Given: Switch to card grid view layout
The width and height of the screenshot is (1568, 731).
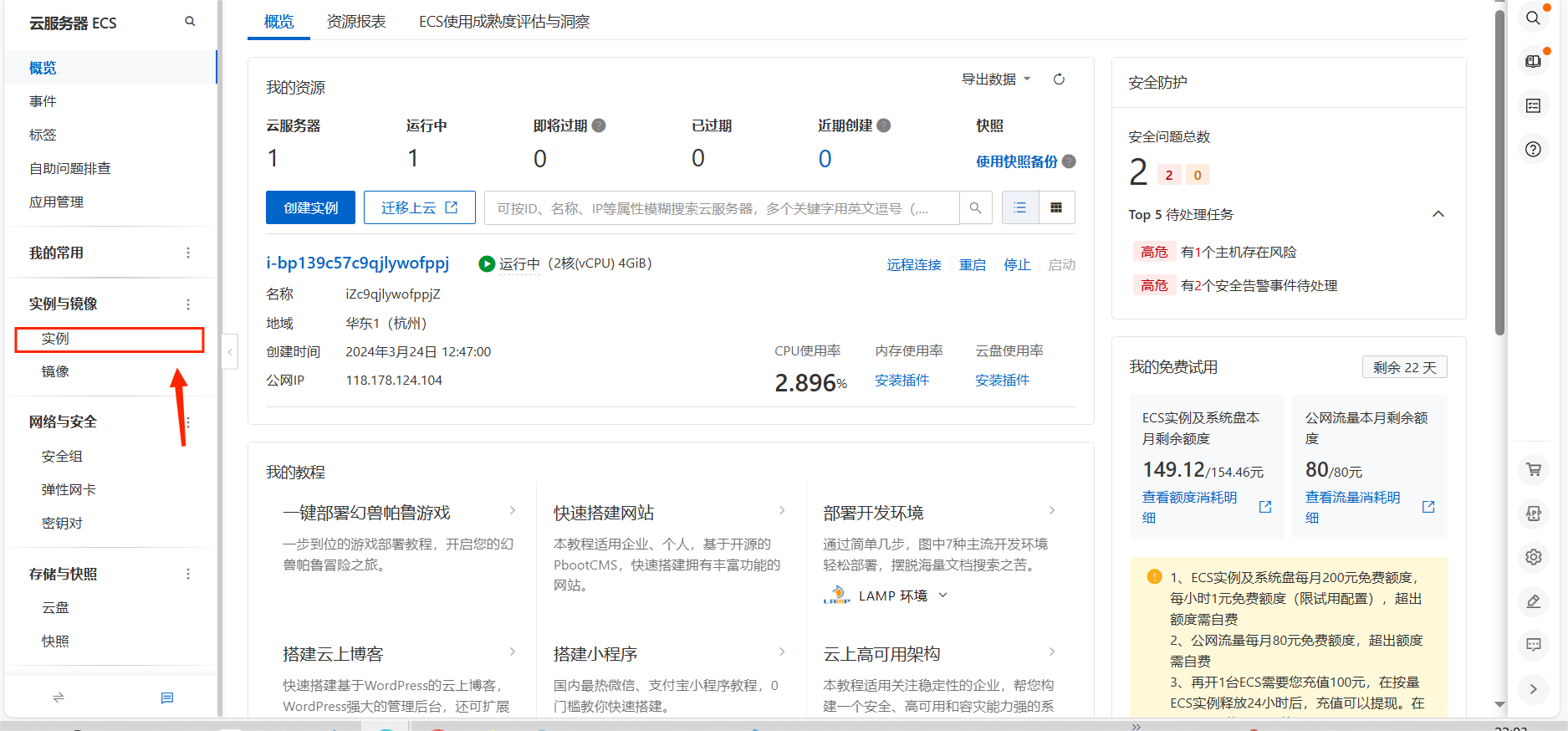Looking at the screenshot, I should pos(1056,208).
